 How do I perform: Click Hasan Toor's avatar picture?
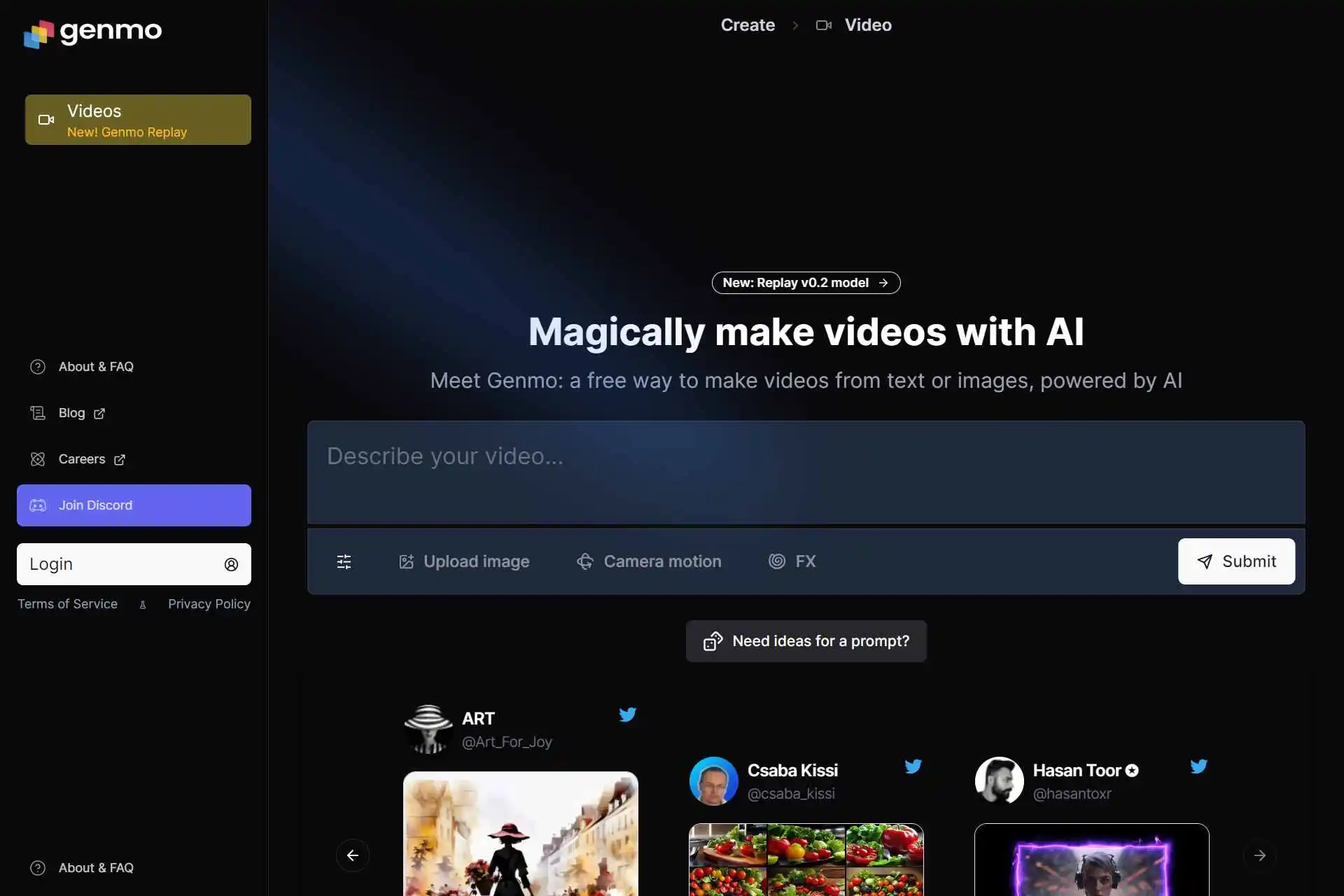tap(999, 781)
